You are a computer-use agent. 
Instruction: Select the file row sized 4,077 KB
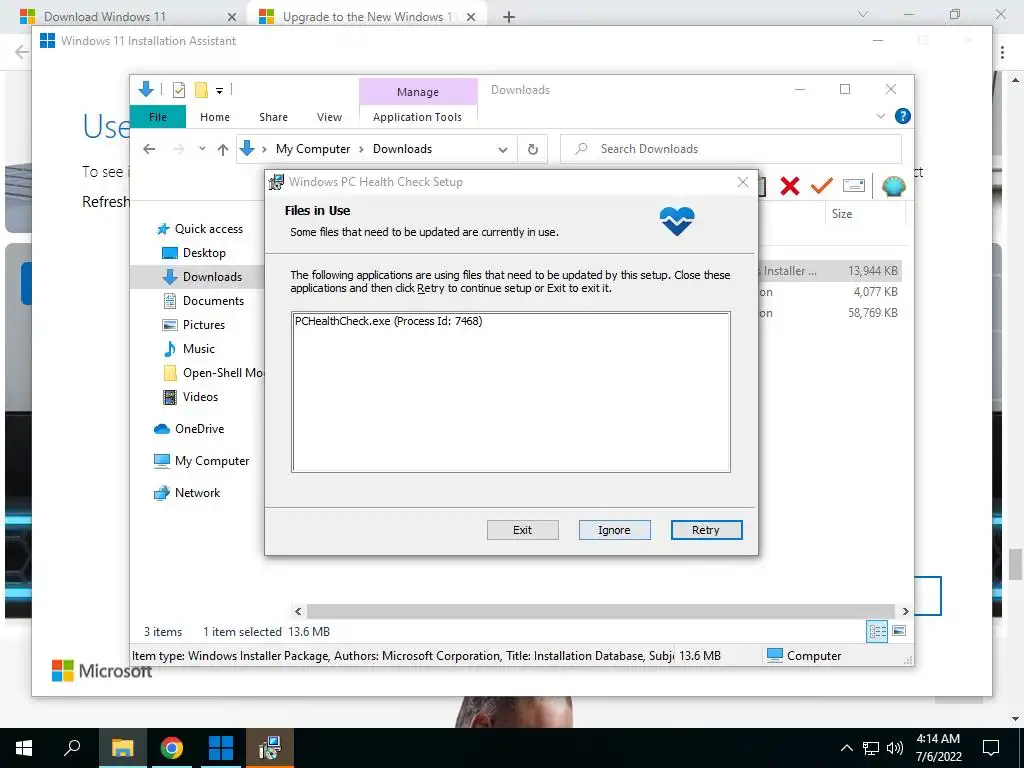830,292
